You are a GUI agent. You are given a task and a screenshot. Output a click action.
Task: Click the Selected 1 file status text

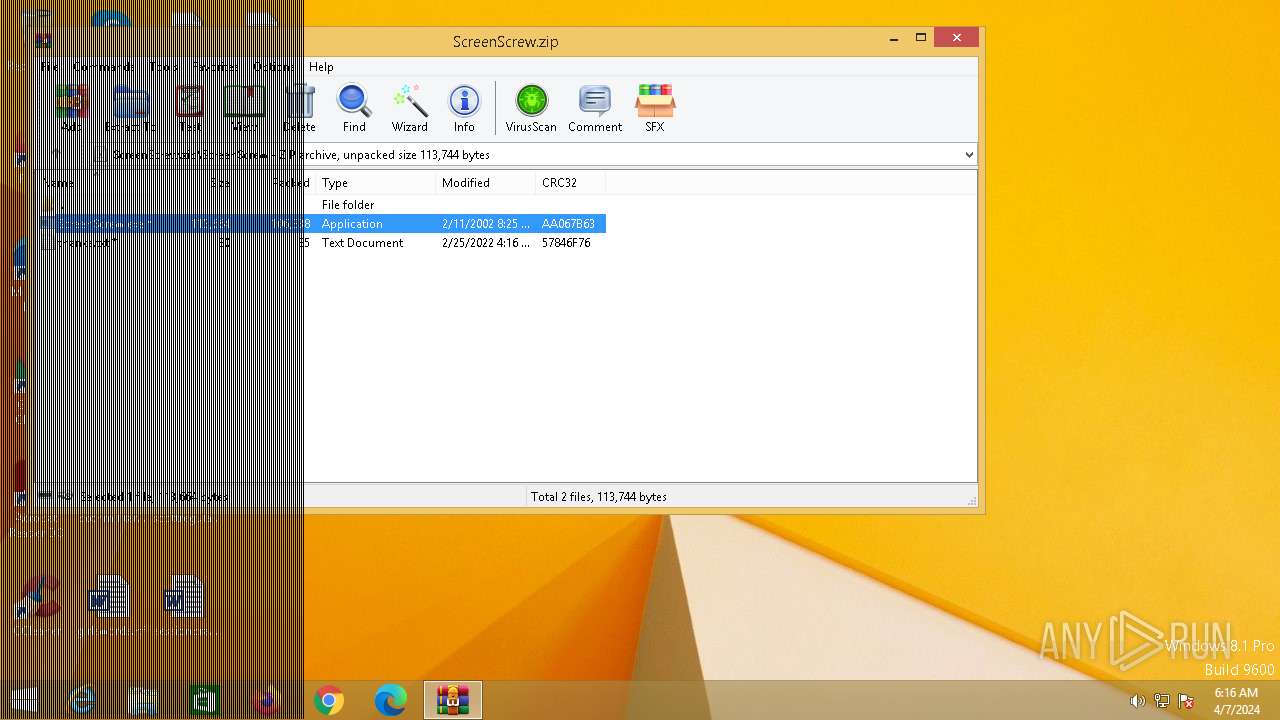(153, 497)
